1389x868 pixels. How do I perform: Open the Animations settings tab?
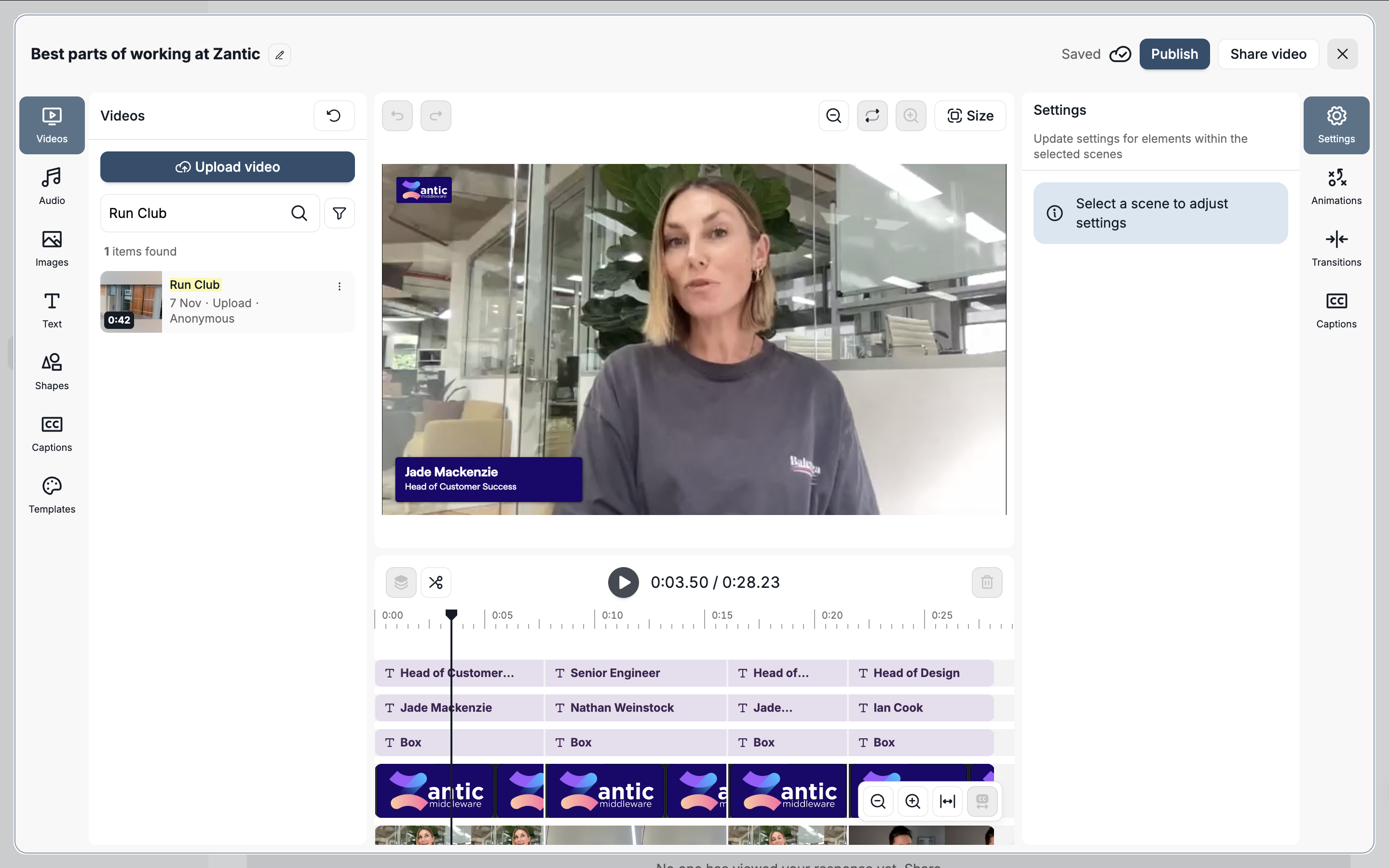(x=1335, y=186)
